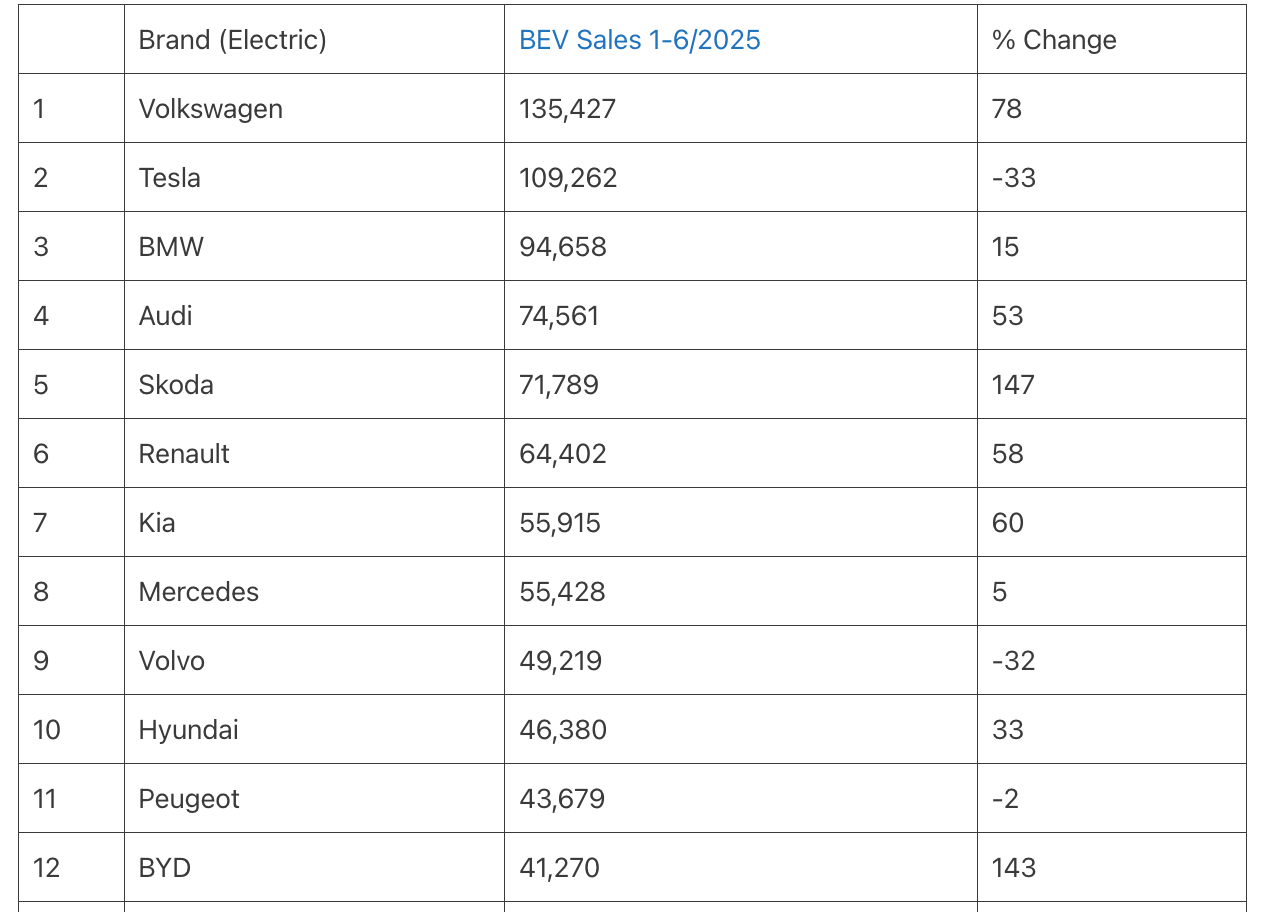Click the Skoda brand cell

(176, 385)
